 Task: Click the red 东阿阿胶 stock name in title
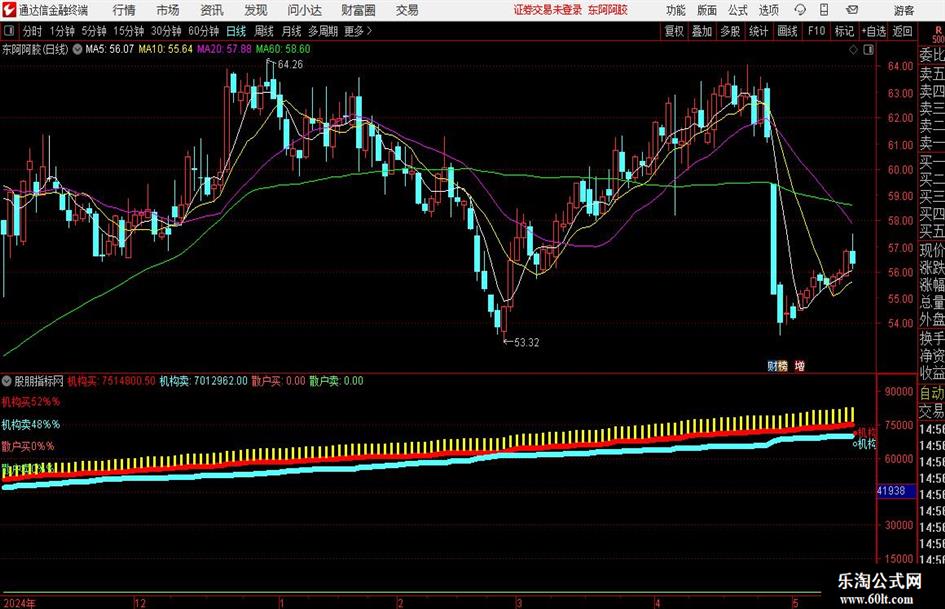(608, 10)
